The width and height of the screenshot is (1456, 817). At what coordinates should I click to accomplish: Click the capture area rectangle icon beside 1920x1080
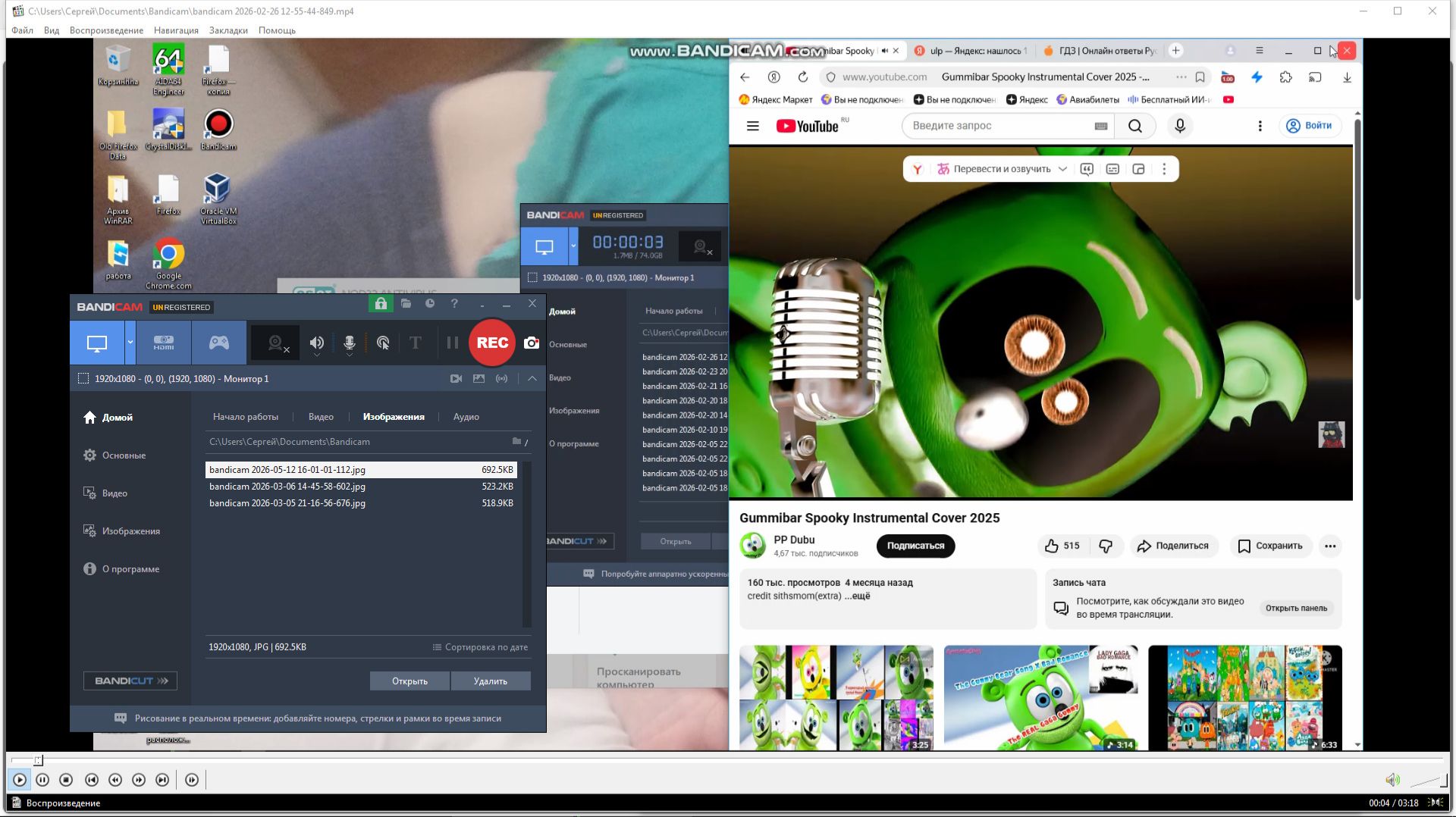click(83, 379)
